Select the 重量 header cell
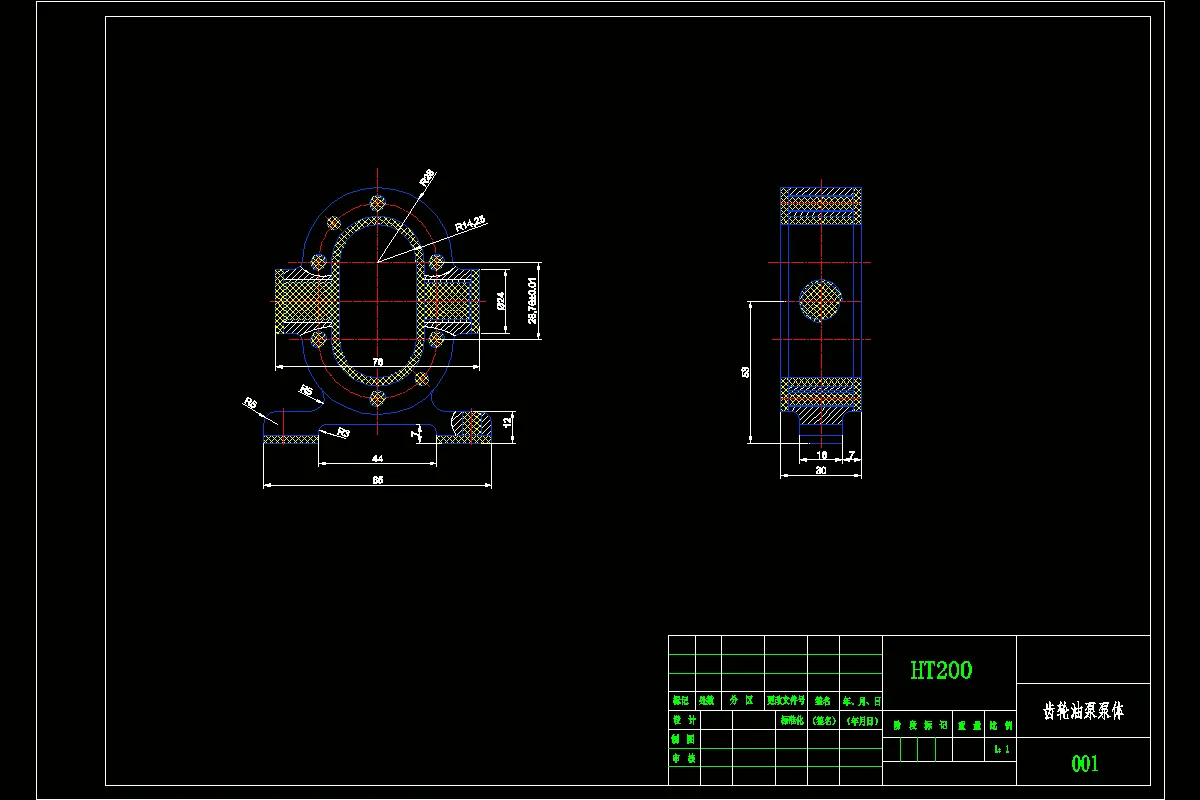 (969, 726)
